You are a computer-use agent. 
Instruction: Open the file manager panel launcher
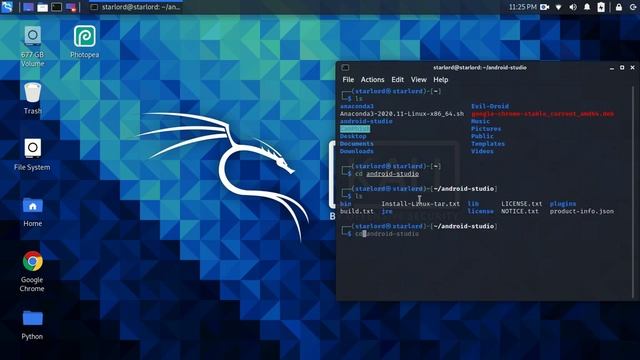click(x=42, y=7)
